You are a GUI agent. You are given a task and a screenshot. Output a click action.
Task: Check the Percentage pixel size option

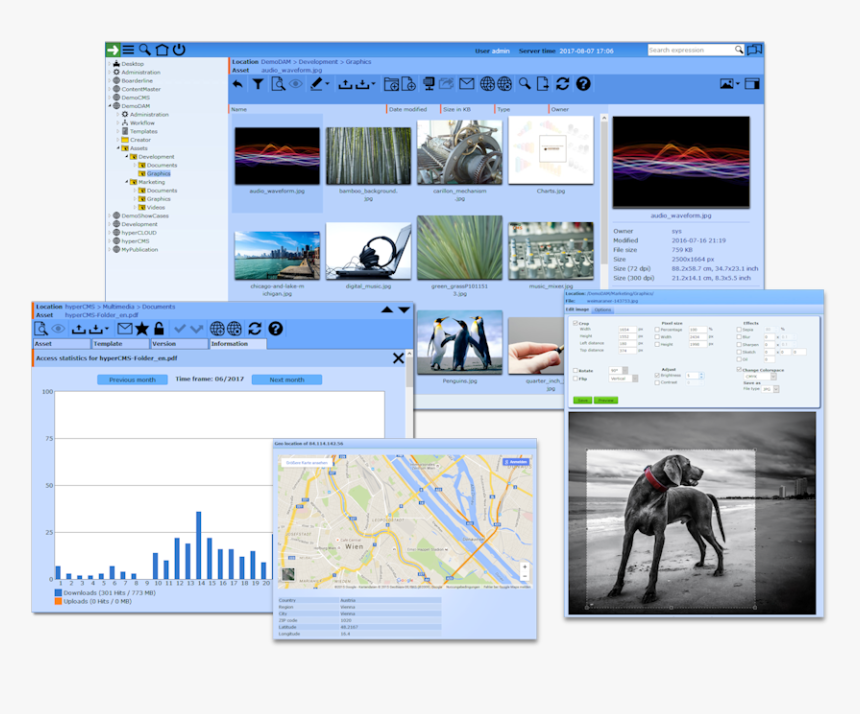(657, 330)
